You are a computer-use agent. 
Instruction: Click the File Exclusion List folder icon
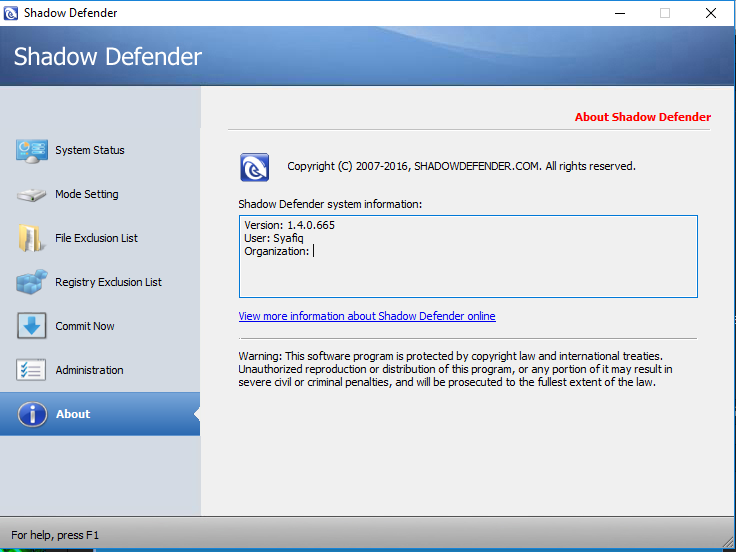coord(31,238)
